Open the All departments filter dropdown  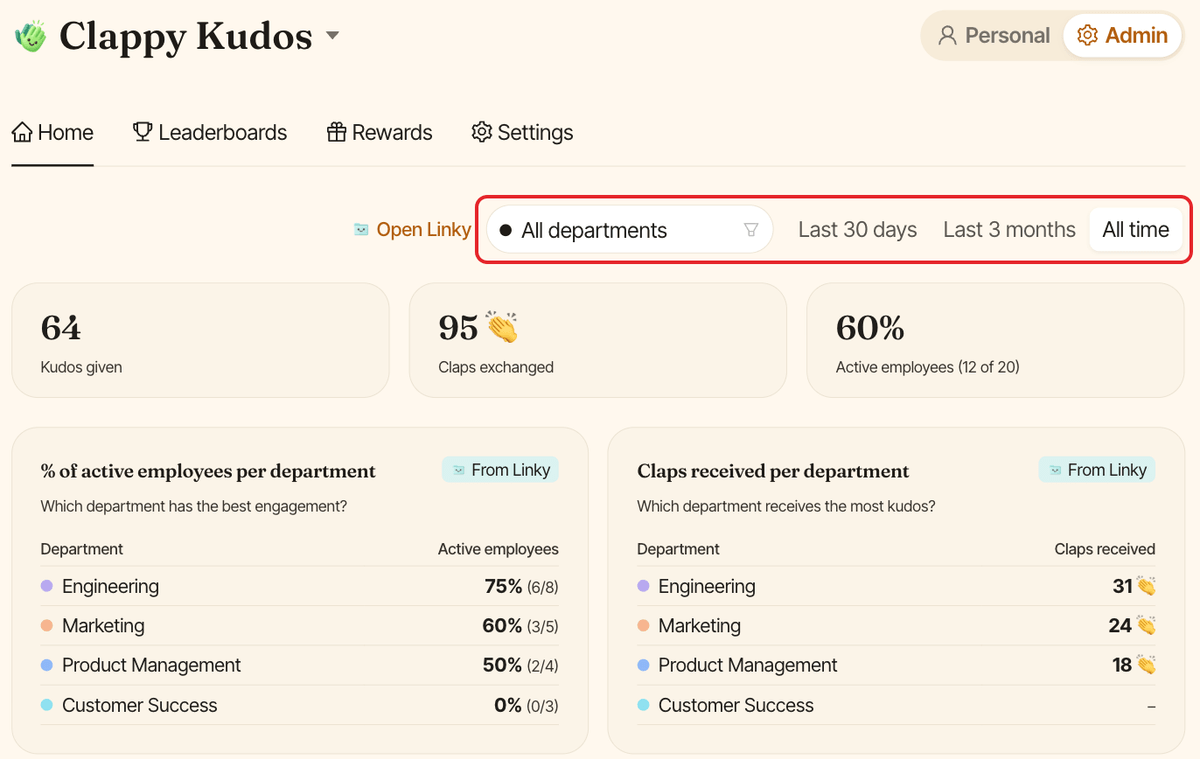629,230
